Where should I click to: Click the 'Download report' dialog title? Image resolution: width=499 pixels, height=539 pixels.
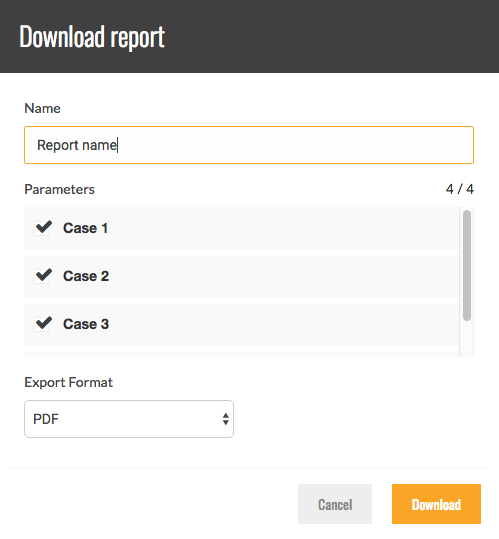point(92,37)
